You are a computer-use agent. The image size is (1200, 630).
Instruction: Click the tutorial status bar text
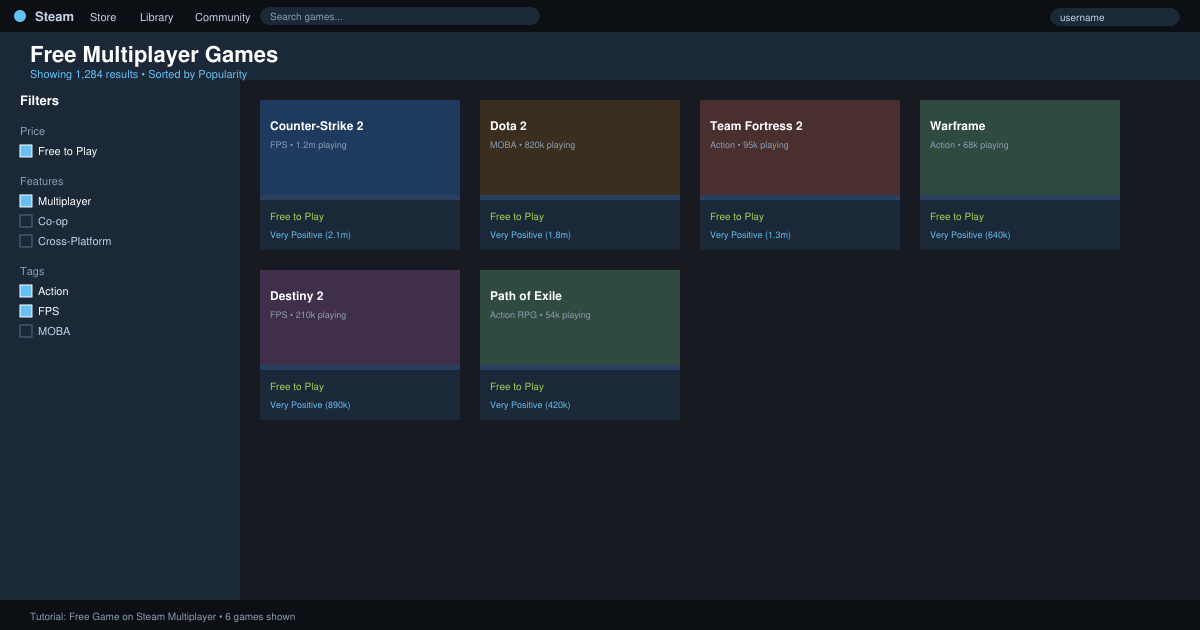tap(162, 617)
